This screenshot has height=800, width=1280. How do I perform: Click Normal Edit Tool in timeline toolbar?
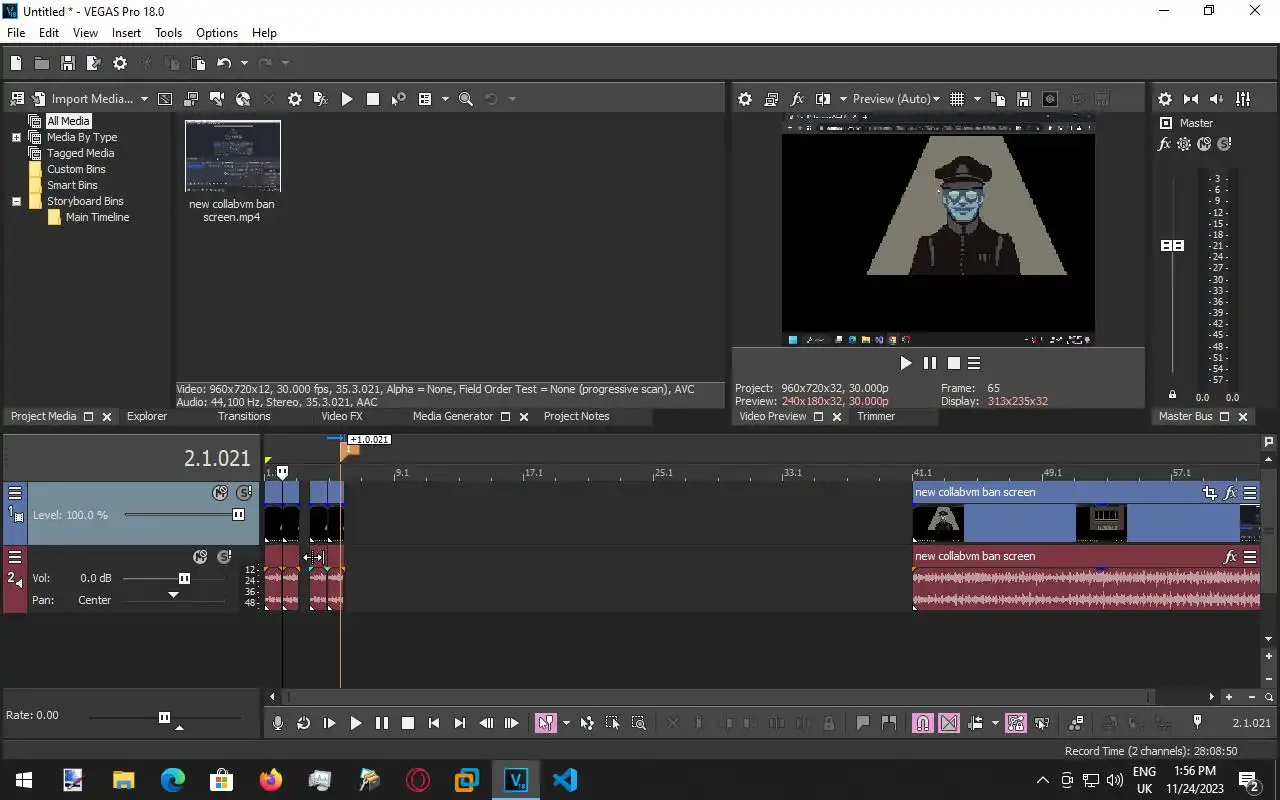click(545, 723)
